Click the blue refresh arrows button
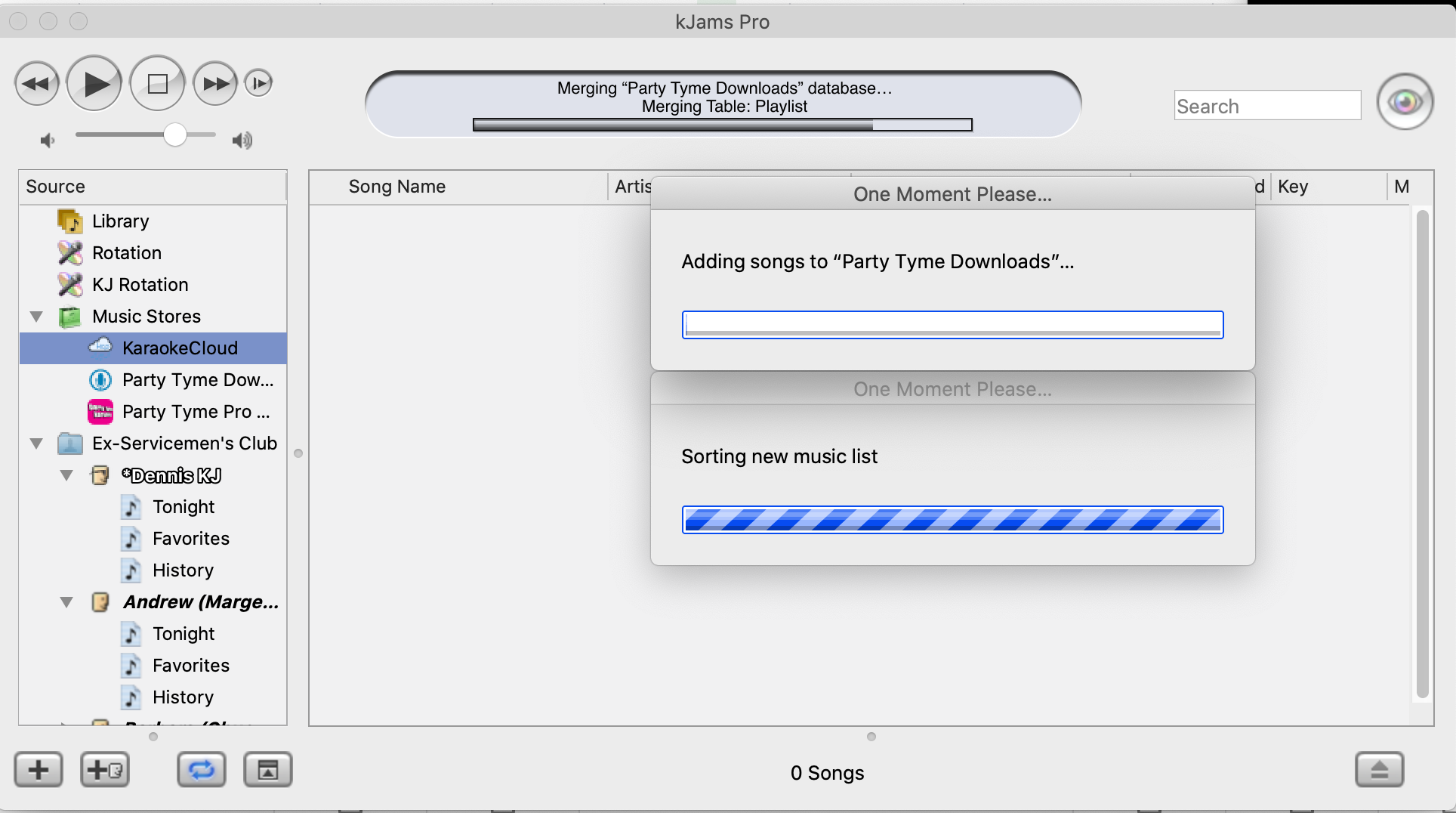Screen dimensions: 1456x813 click(x=201, y=770)
